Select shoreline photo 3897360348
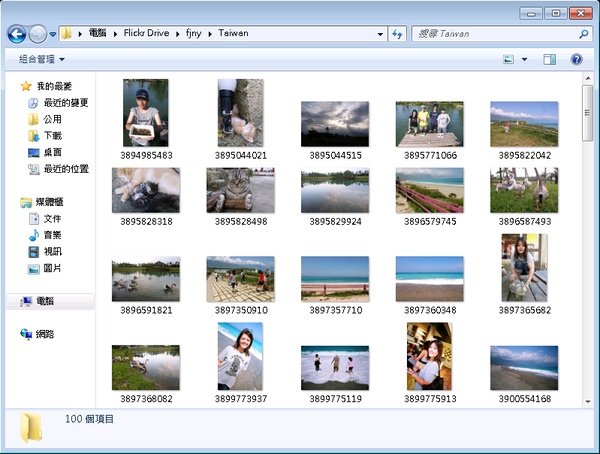The height and width of the screenshot is (454, 600). tap(429, 279)
